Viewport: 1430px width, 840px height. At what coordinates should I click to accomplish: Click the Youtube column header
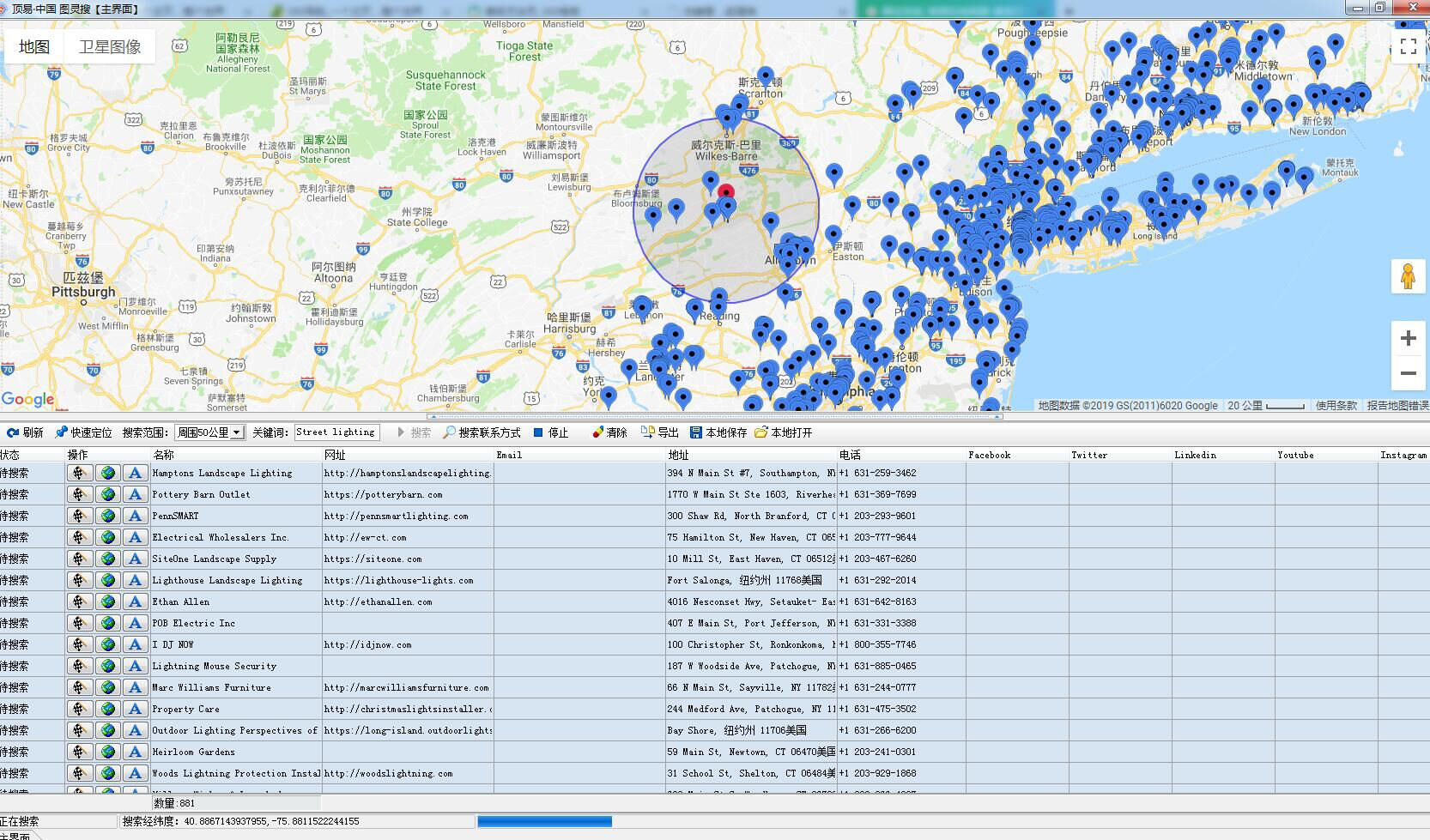pyautogui.click(x=1326, y=455)
